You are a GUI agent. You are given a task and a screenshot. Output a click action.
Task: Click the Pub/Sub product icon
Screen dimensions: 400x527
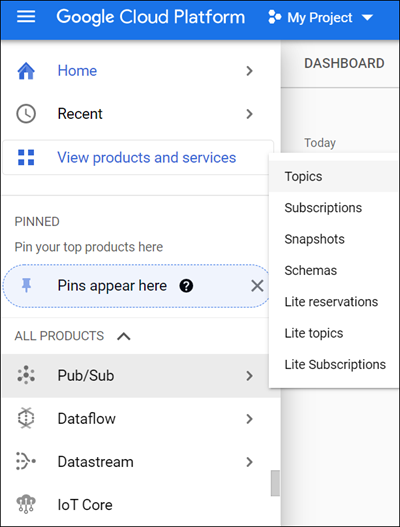coord(26,375)
